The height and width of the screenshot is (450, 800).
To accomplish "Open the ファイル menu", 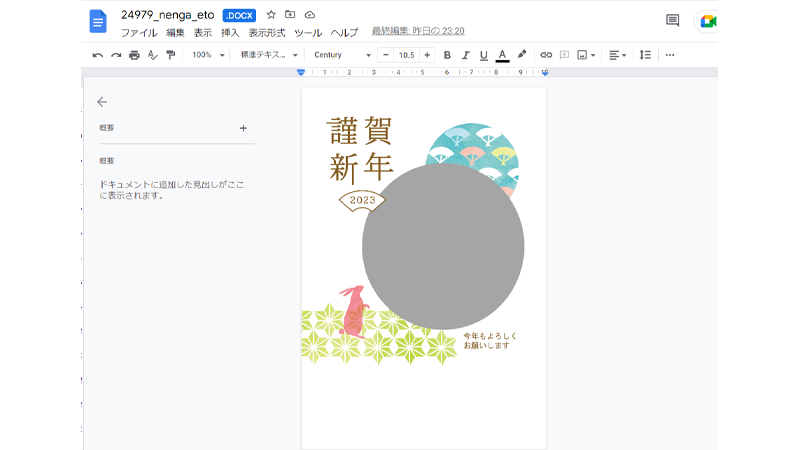I will pos(139,33).
